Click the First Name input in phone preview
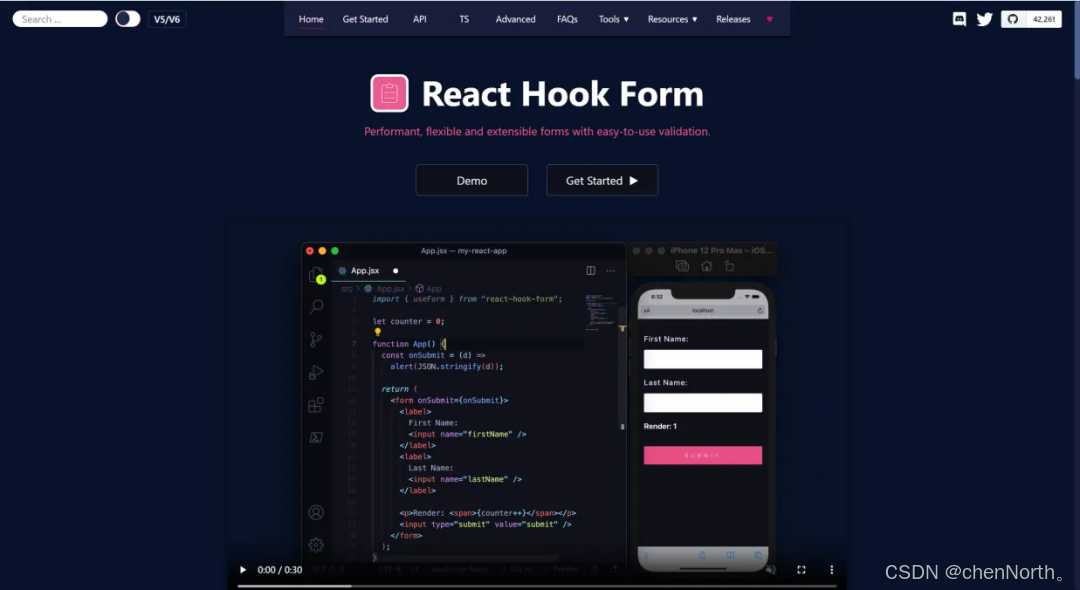Viewport: 1080px width, 590px height. (703, 359)
